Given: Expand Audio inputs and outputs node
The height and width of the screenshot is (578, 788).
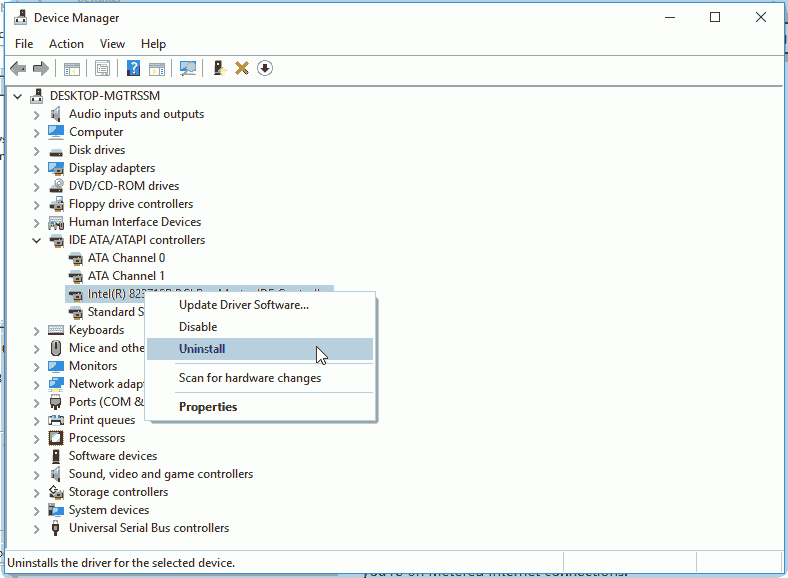Looking at the screenshot, I should pyautogui.click(x=36, y=115).
